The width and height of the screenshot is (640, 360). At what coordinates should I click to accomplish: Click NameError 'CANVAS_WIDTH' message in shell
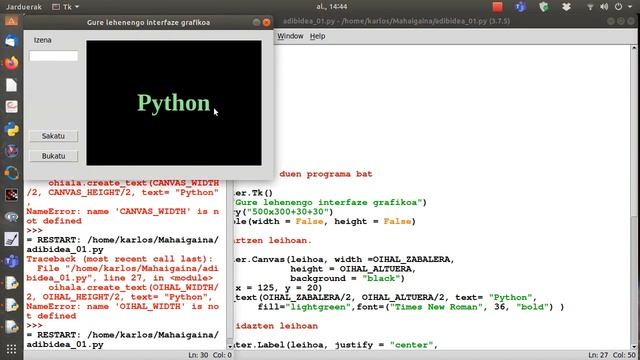click(x=122, y=216)
